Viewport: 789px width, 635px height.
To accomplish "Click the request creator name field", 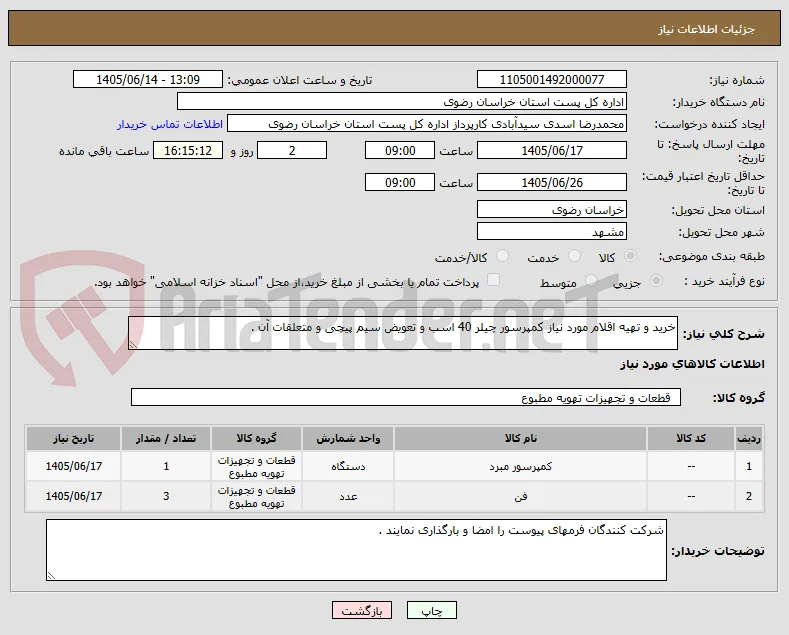I will point(427,124).
